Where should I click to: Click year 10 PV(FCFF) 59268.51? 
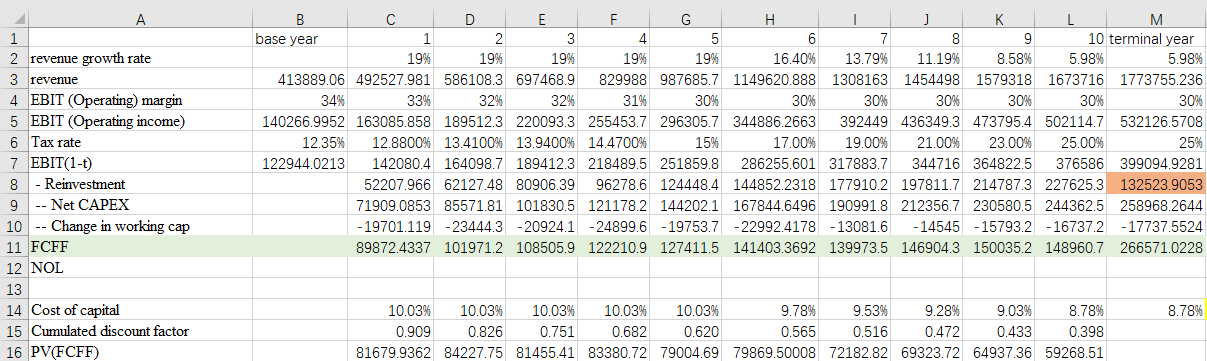coord(1071,352)
